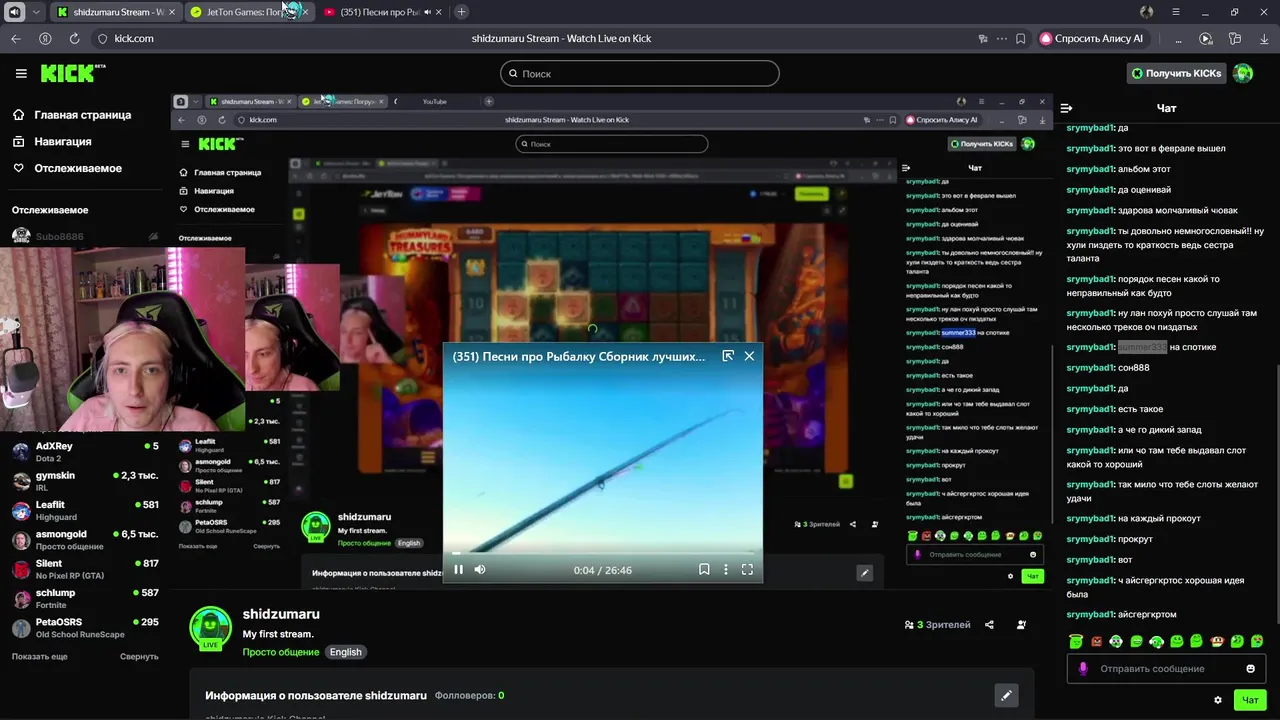Open PetaOSRS channel in sidebar
1280x720 pixels.
coord(85,627)
